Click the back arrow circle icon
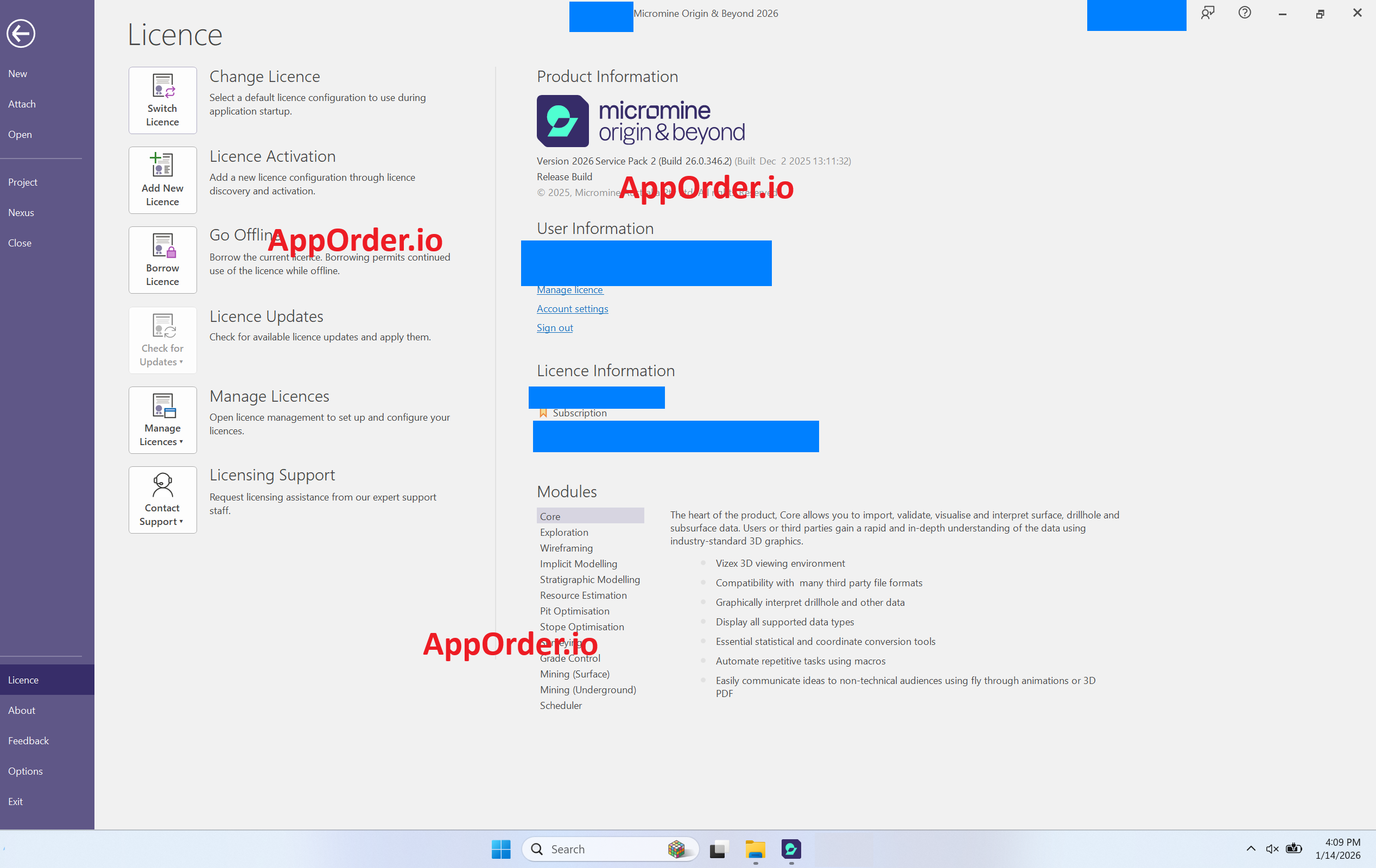Screen dimensions: 1376x868 (21, 34)
